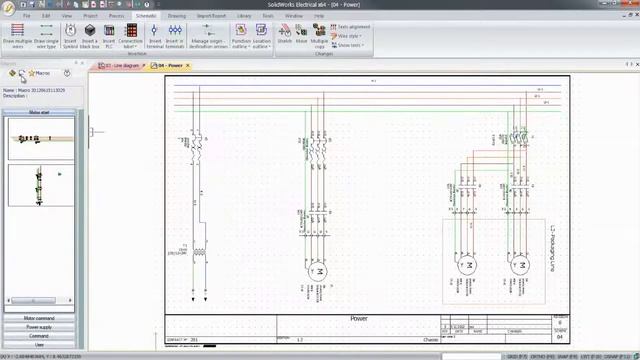Open Manage origin-destination arrows
Screen dimensions: 640x360
208,36
